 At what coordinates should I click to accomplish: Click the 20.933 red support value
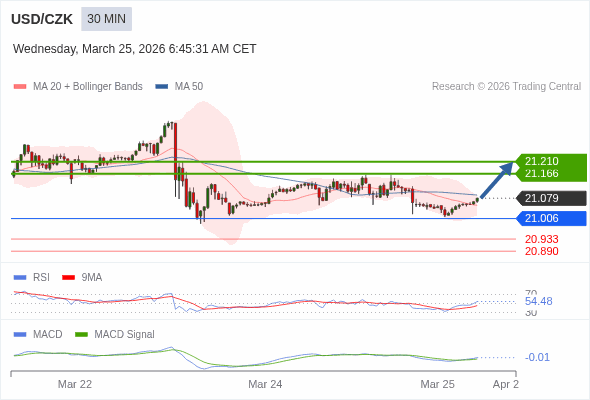[541, 239]
